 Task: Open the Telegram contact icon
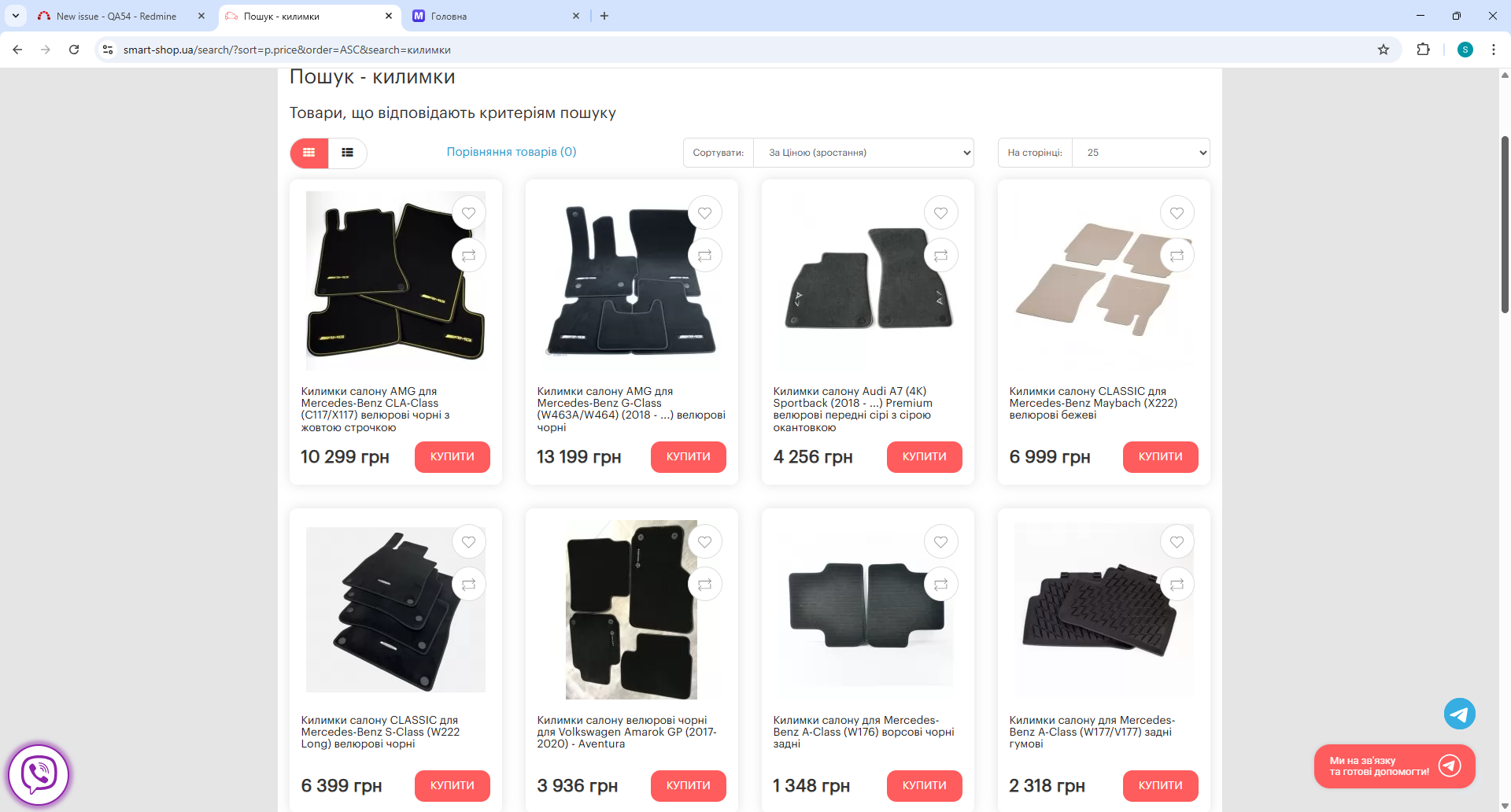tap(1459, 714)
